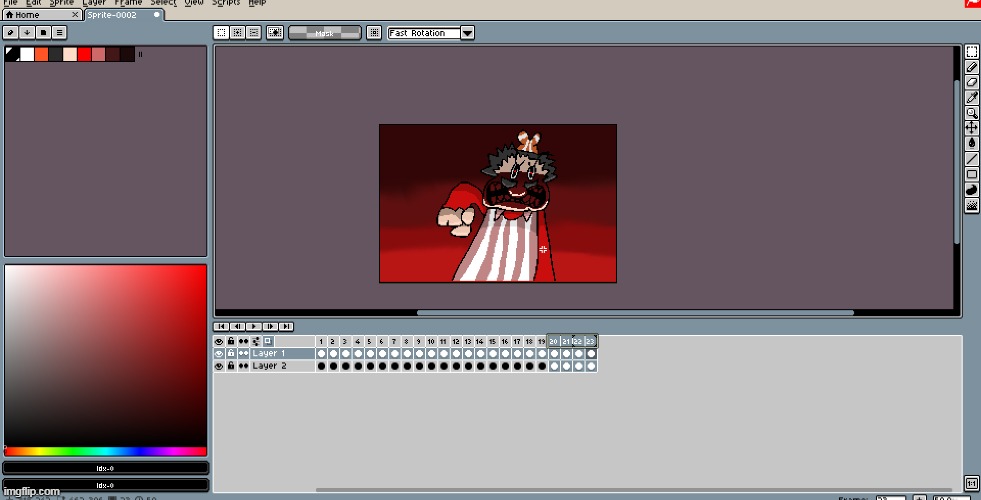Choose Replace selection mode
Viewport: 981px width, 500px height.
point(221,33)
